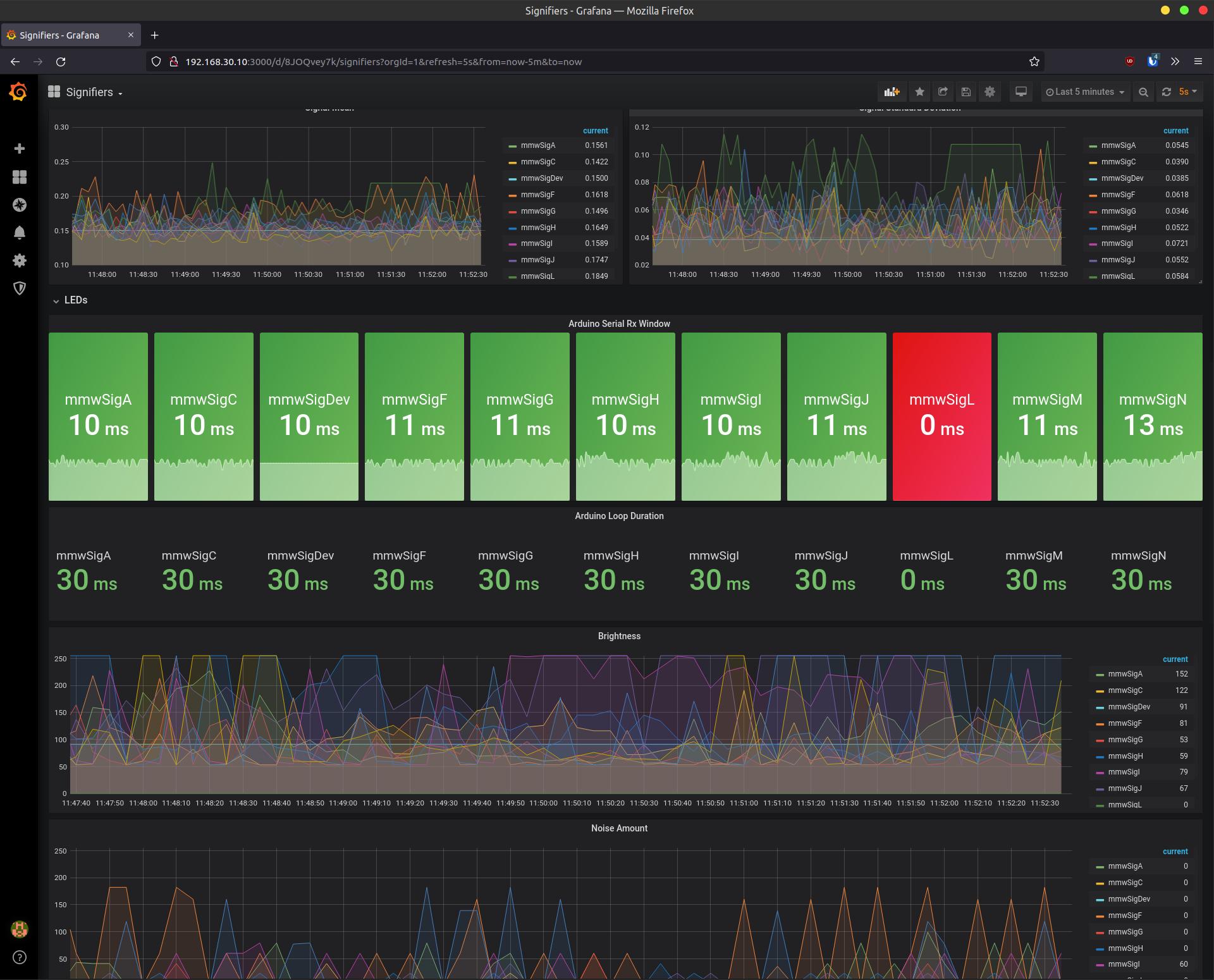Click the browser back arrow
Viewport: 1214px width, 980px height.
(15, 61)
